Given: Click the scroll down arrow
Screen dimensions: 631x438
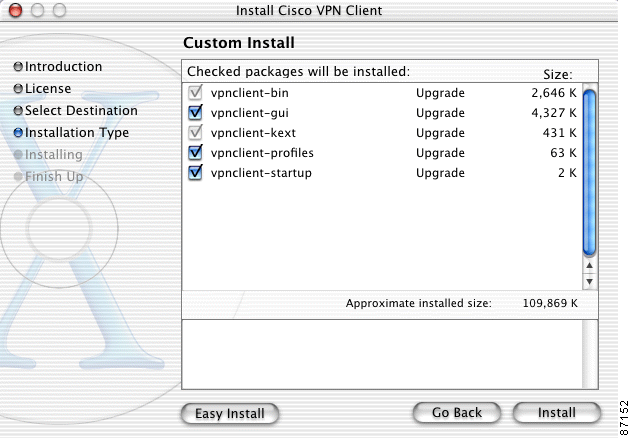Looking at the screenshot, I should click(x=589, y=281).
